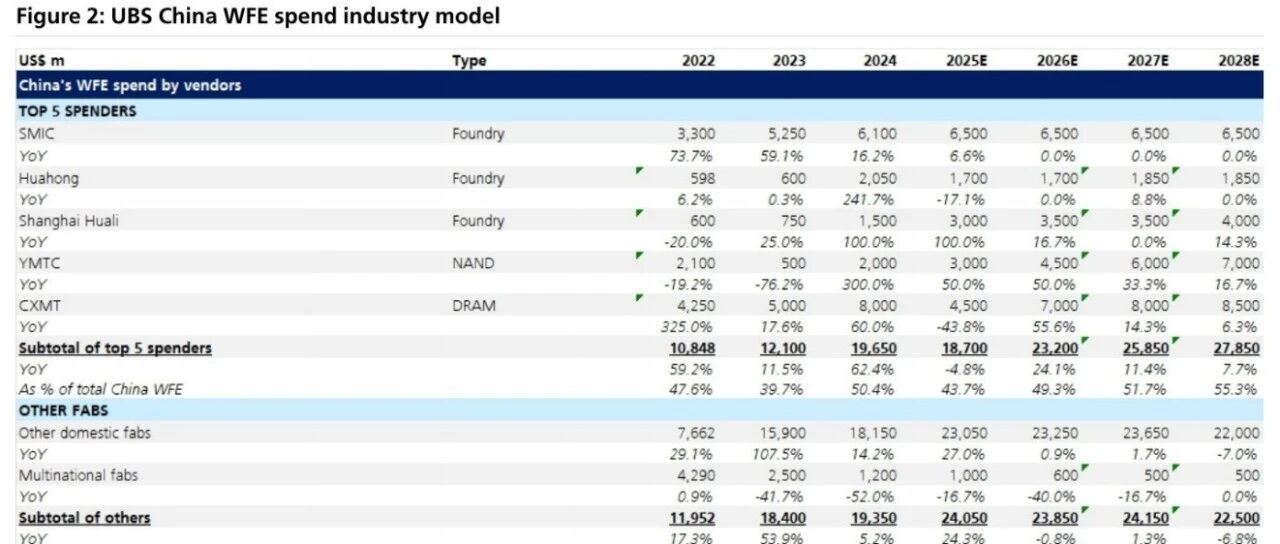Click the Huahong row label
Image resolution: width=1280 pixels, height=544 pixels.
tap(48, 178)
